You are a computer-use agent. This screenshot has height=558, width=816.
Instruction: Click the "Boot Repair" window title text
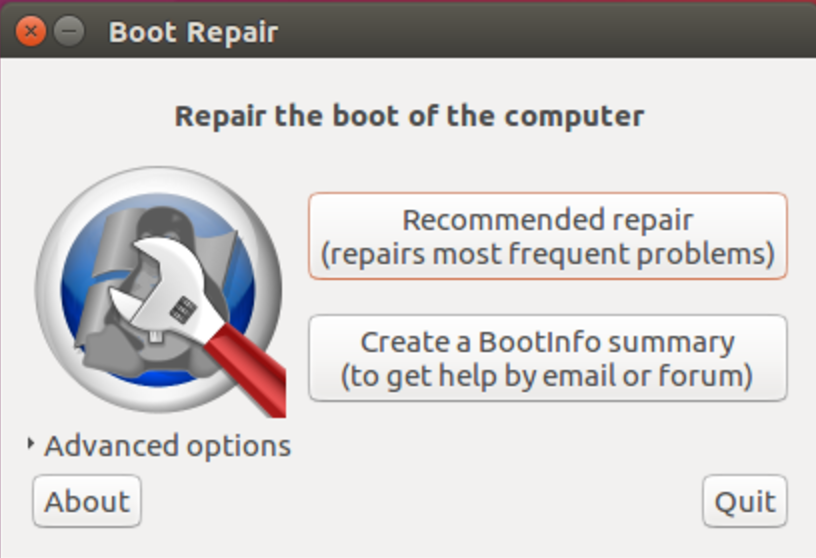pyautogui.click(x=193, y=32)
